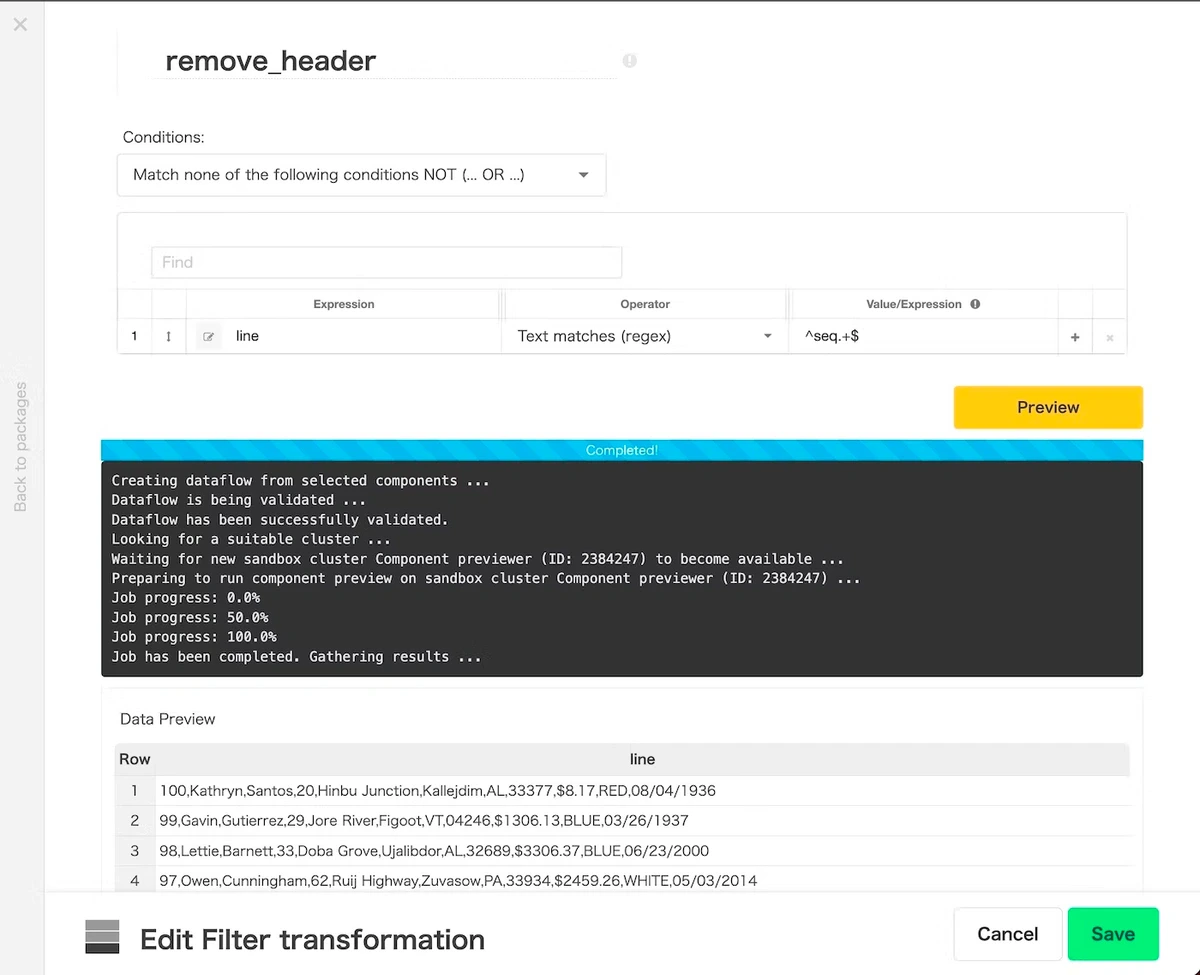
Task: Select the row starting with 97,Owen,Cunningham
Action: click(x=623, y=881)
